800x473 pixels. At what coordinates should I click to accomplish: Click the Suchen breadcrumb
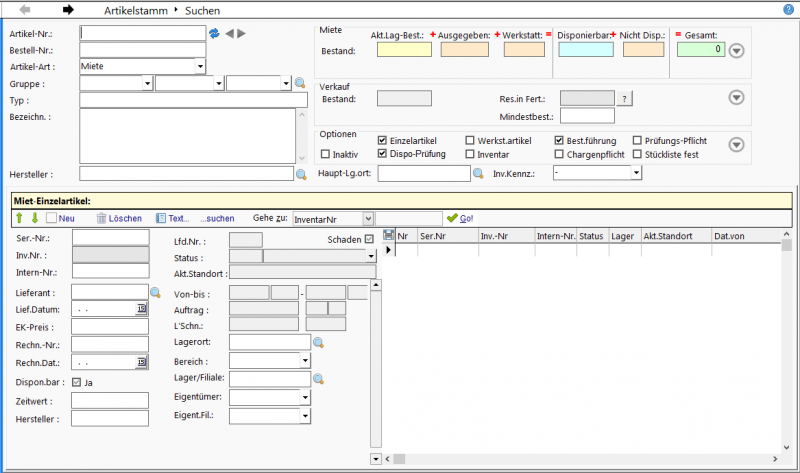(x=202, y=10)
